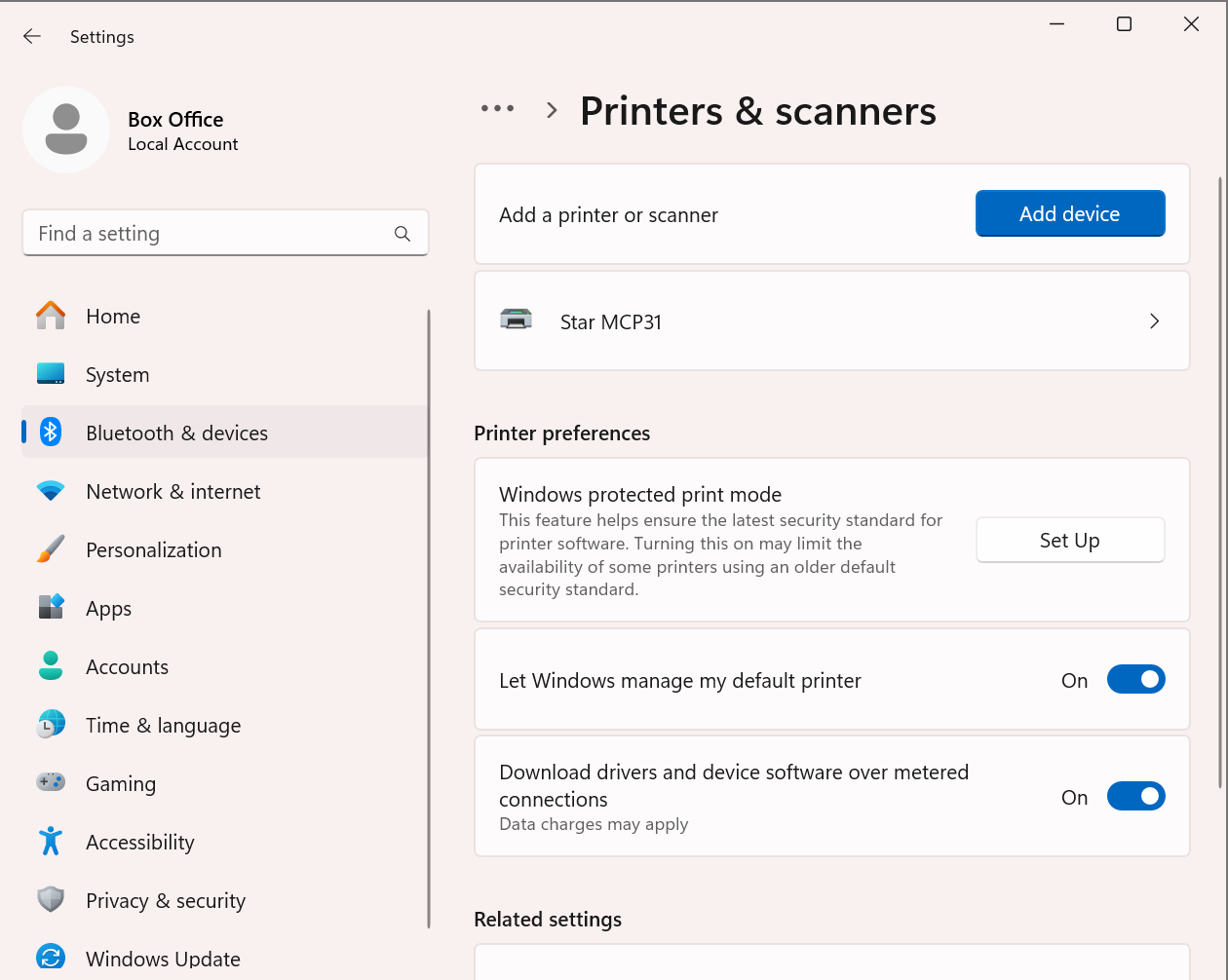Maximize the Settings window

coord(1124,24)
